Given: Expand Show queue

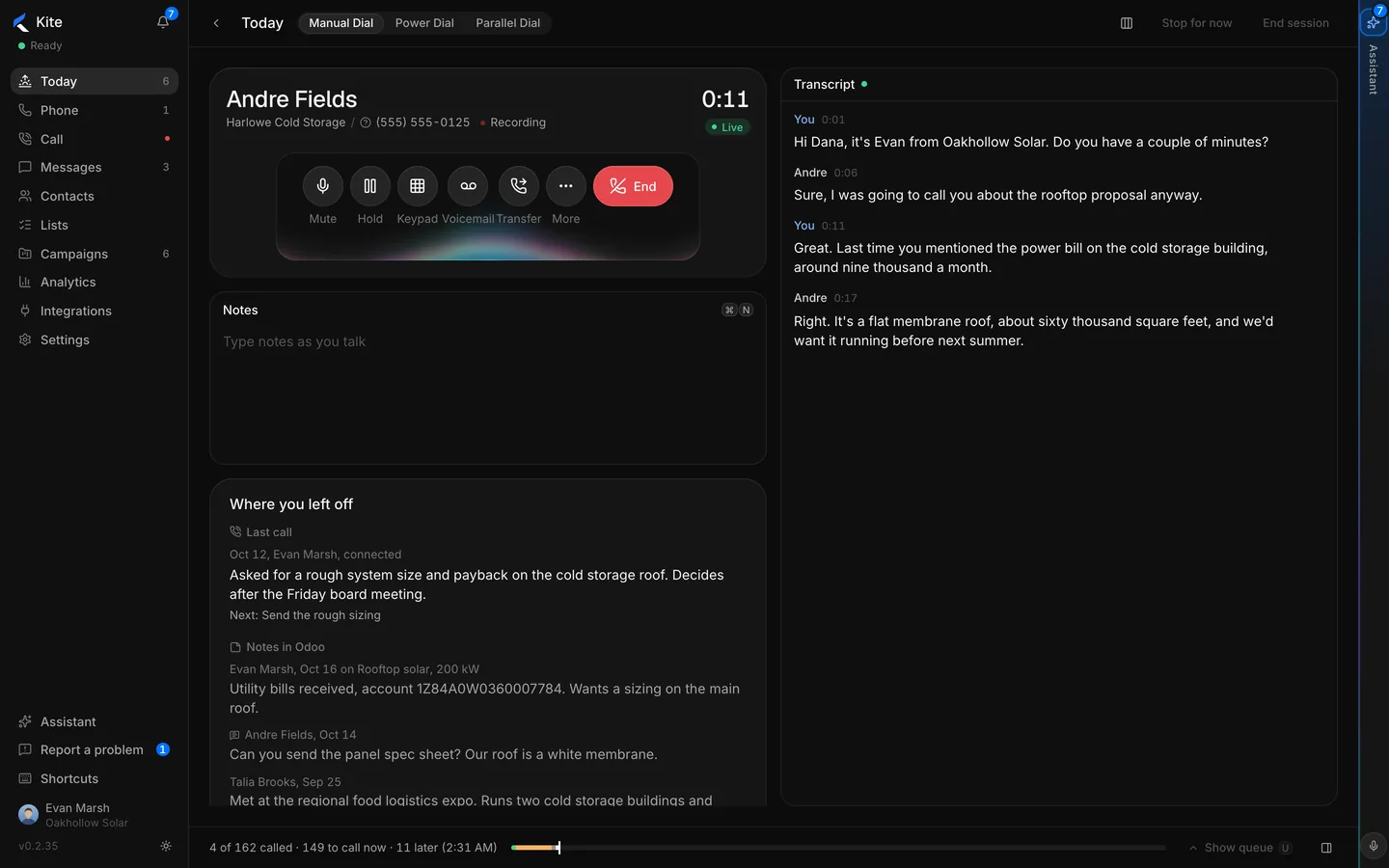Looking at the screenshot, I should (x=1239, y=848).
